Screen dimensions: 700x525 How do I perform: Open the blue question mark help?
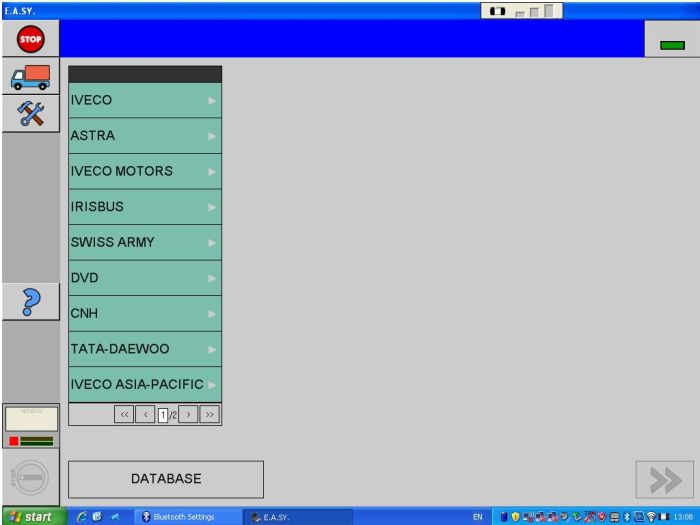tap(31, 302)
